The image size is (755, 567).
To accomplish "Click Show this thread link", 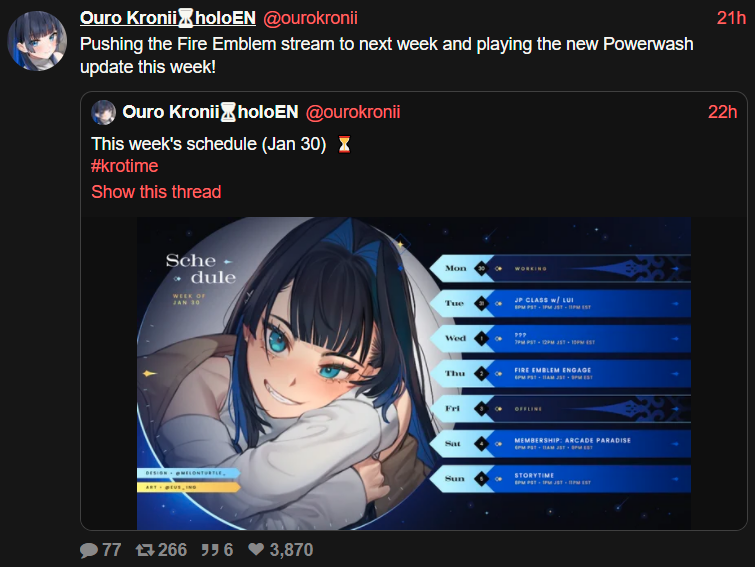I will [156, 192].
